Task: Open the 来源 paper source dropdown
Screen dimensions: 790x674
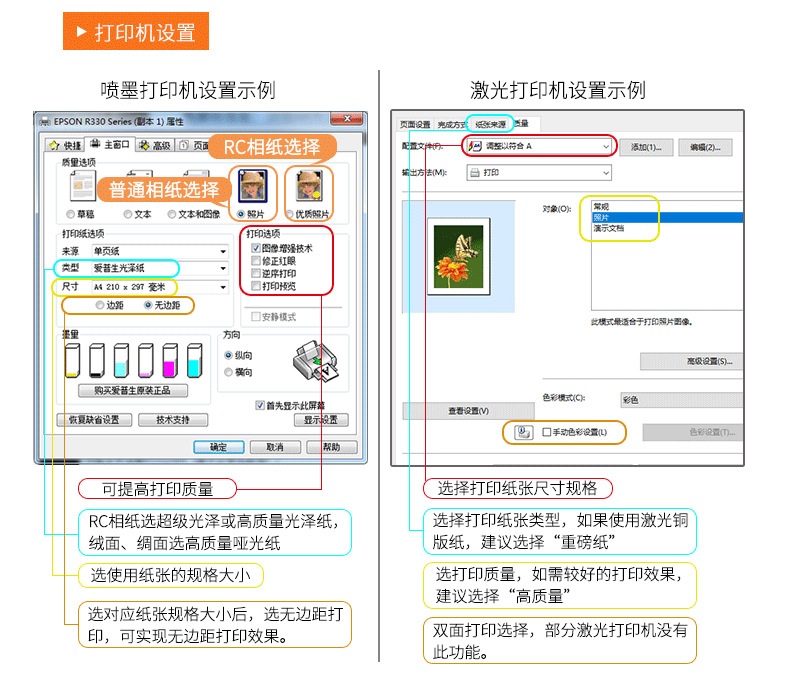Action: tap(160, 251)
